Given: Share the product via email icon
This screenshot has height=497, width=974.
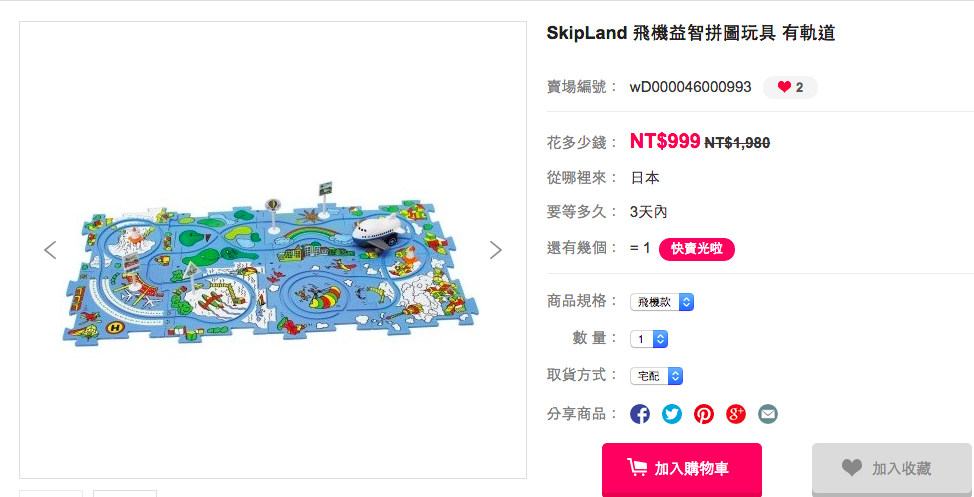Looking at the screenshot, I should click(768, 414).
